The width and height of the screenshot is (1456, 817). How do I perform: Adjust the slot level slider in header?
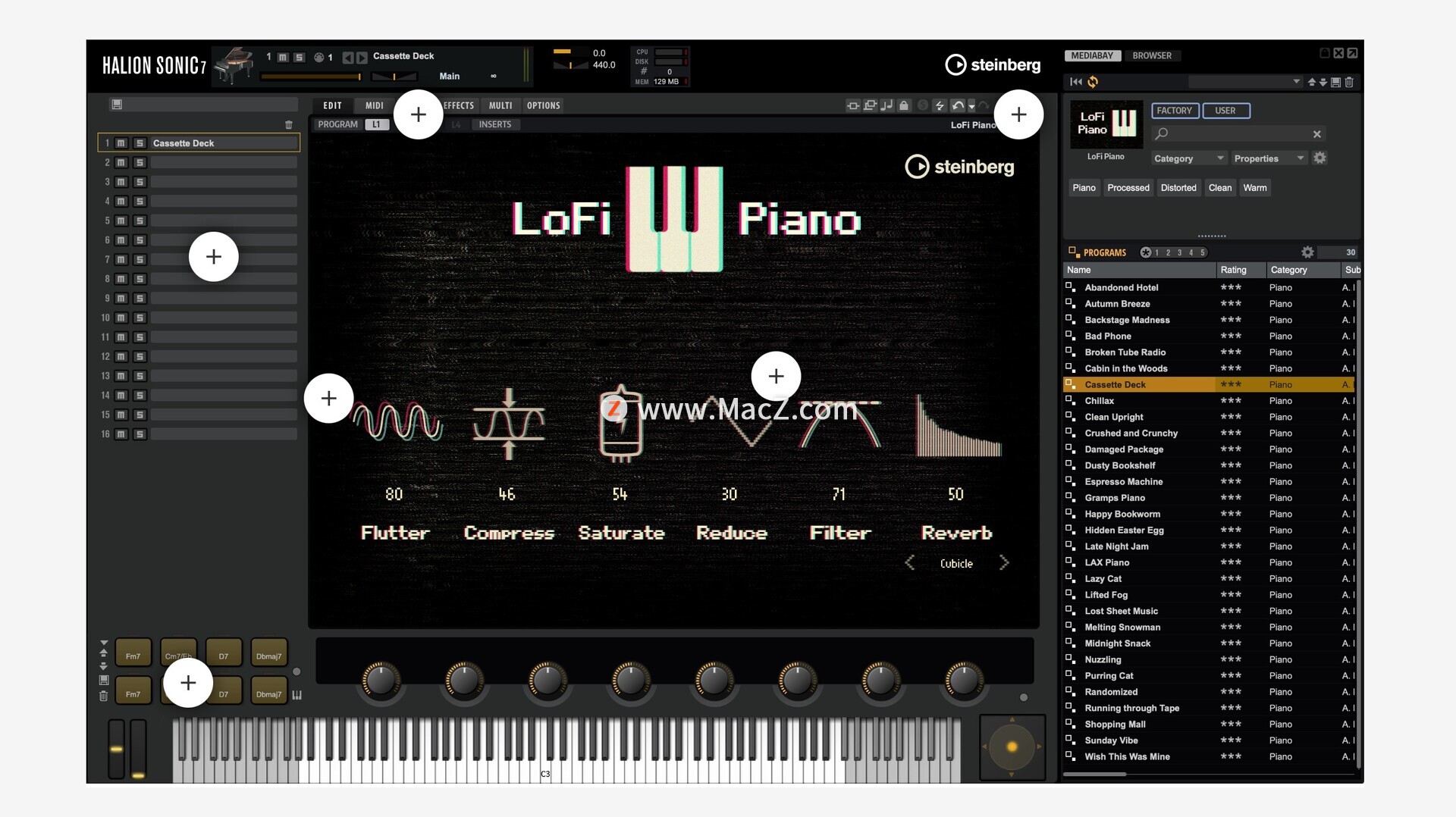pyautogui.click(x=312, y=77)
